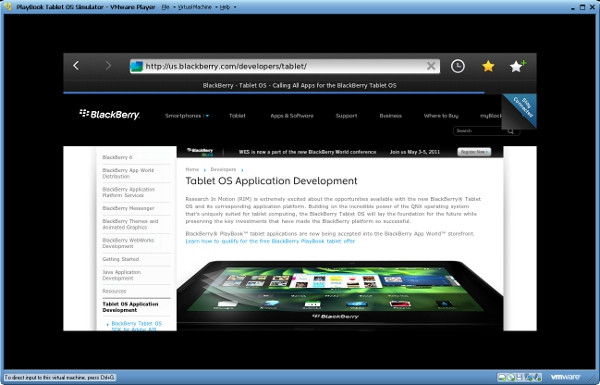
Task: Click the forward arrow in the browser bar
Action: pyautogui.click(x=108, y=66)
